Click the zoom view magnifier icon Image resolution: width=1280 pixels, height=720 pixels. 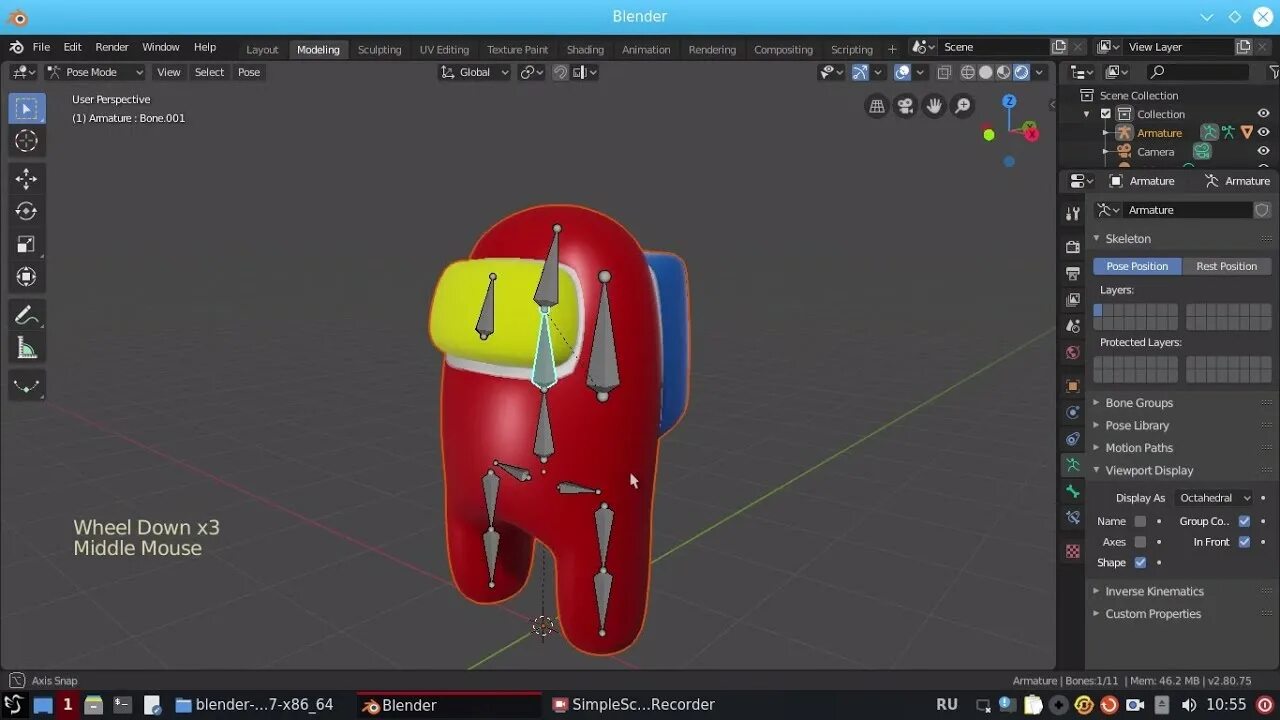[x=962, y=106]
